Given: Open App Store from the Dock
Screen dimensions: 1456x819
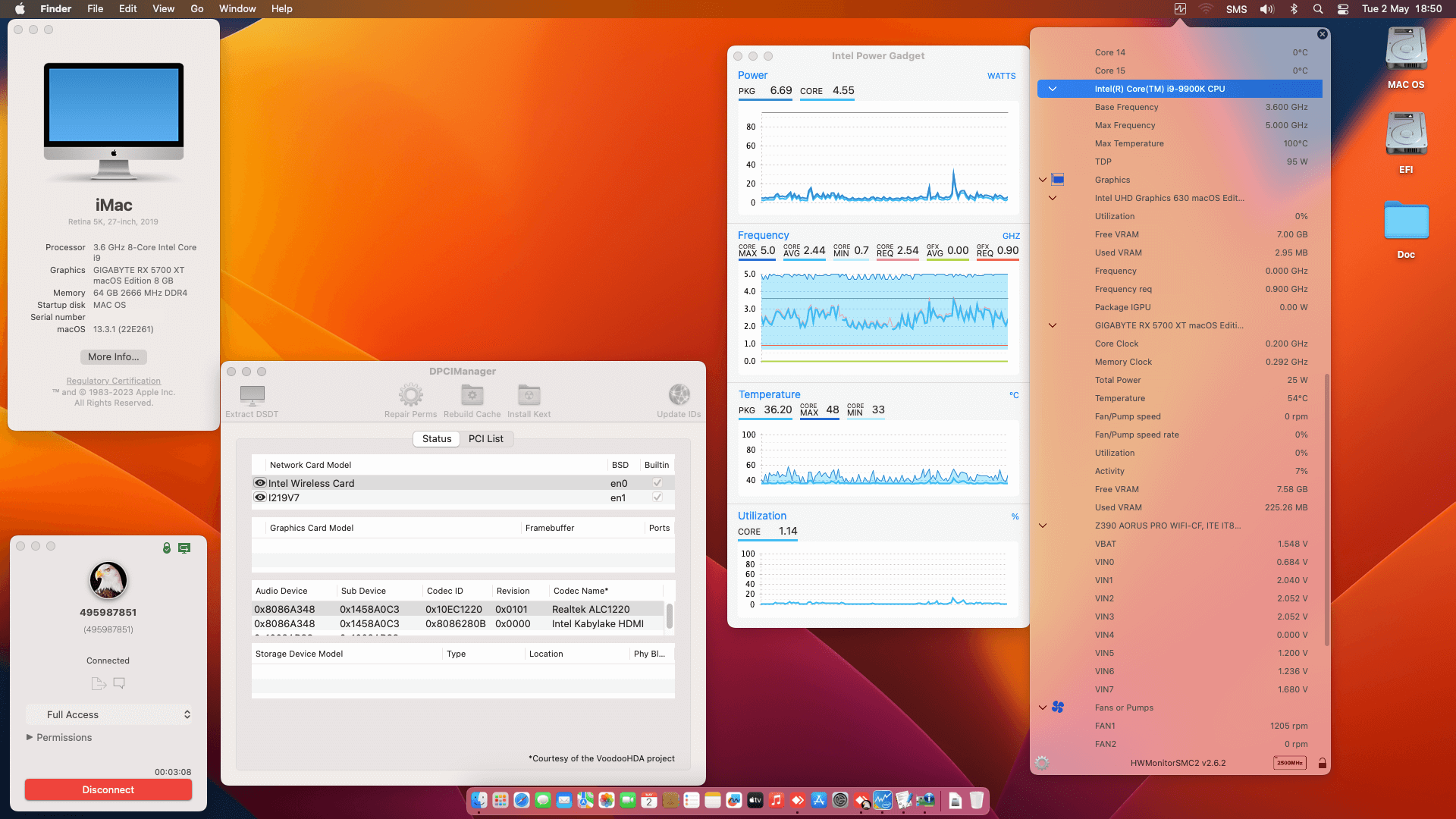Looking at the screenshot, I should (x=818, y=800).
